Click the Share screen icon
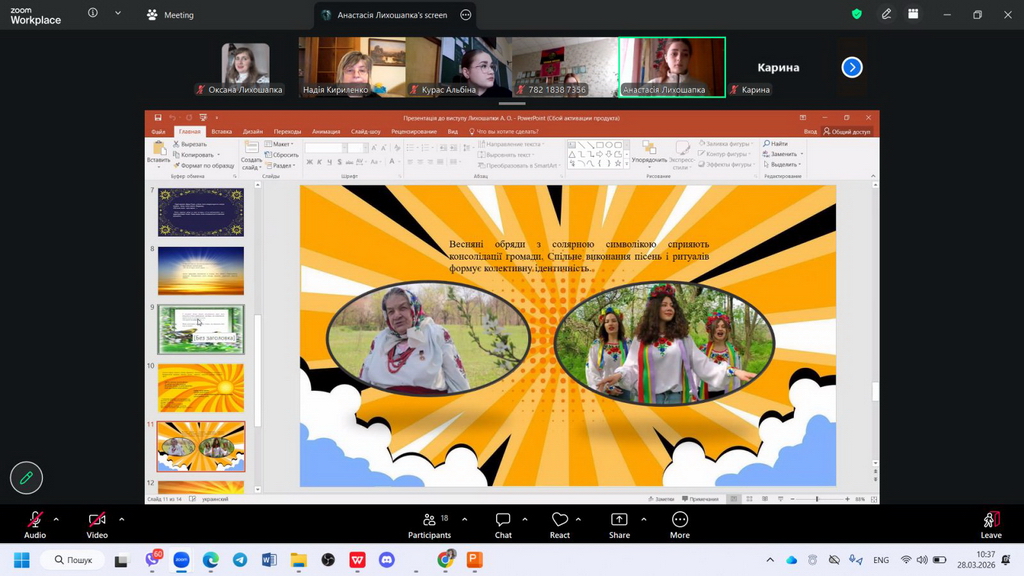This screenshot has width=1024, height=576. click(x=619, y=520)
